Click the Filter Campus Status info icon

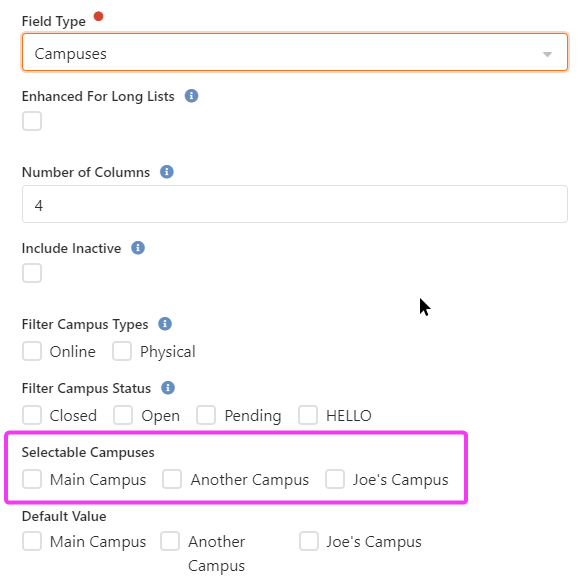tap(168, 388)
